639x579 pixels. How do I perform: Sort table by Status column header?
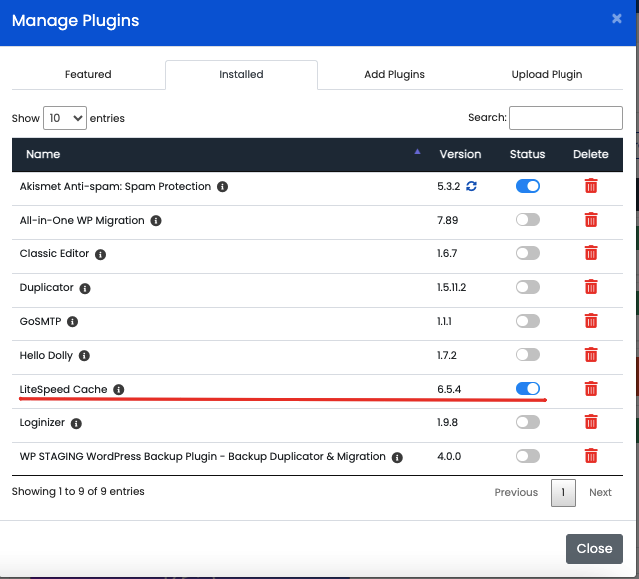[527, 154]
